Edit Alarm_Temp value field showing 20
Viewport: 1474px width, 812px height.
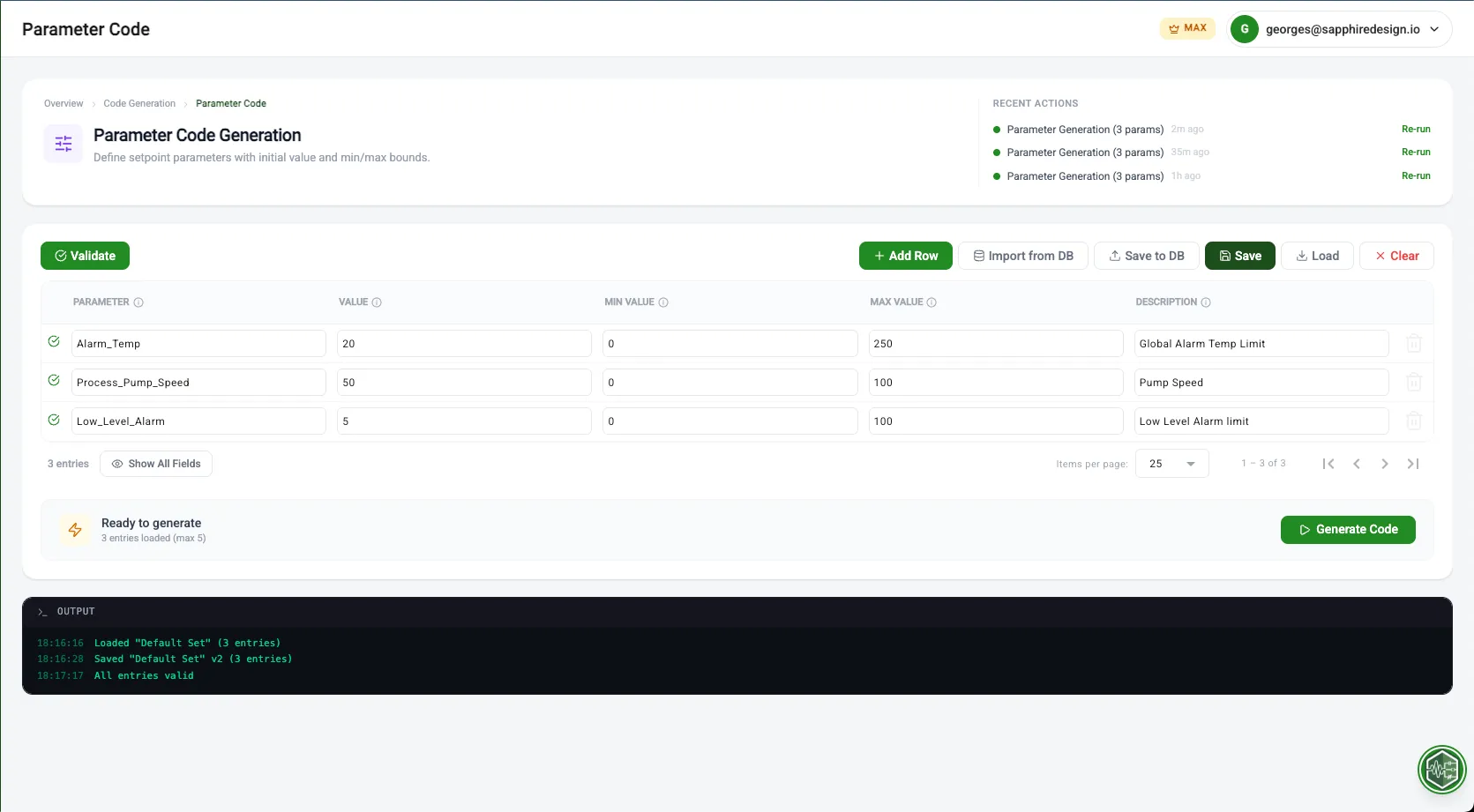click(x=464, y=344)
